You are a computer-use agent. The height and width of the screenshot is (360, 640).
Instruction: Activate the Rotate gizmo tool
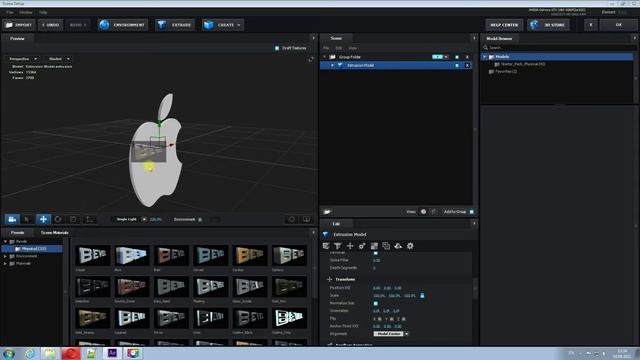(x=58, y=220)
